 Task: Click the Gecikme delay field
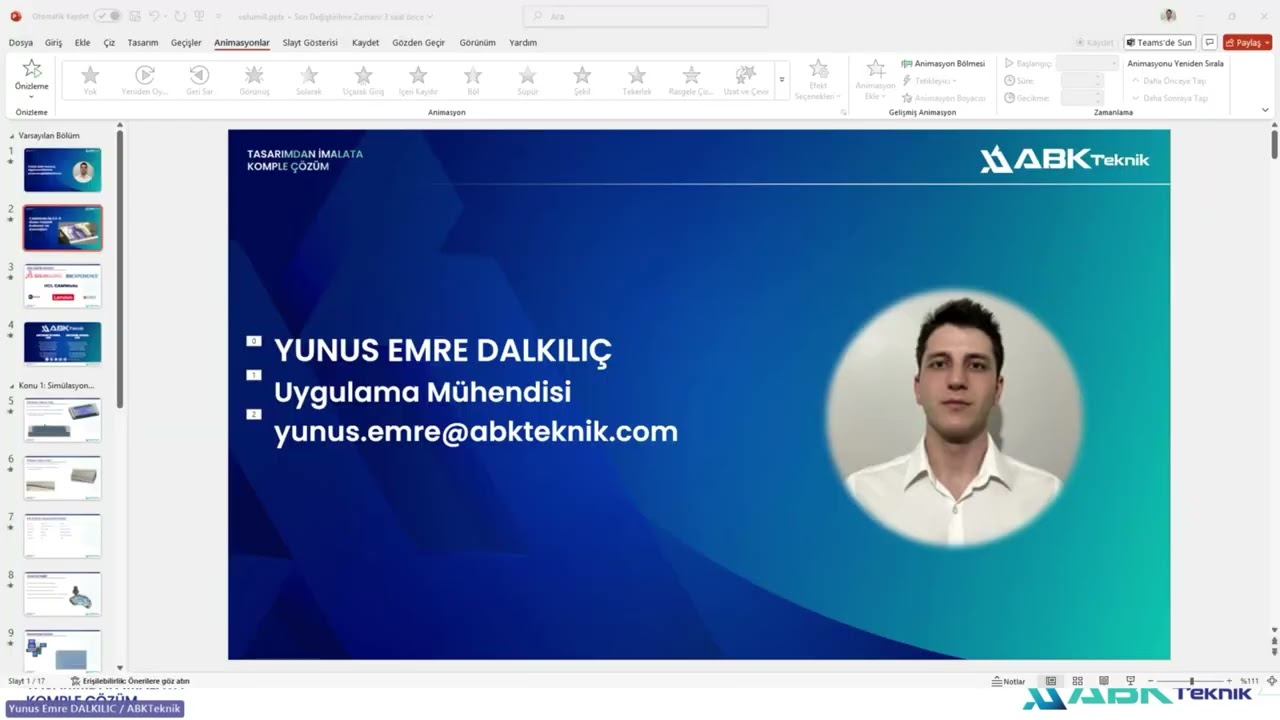point(1081,98)
